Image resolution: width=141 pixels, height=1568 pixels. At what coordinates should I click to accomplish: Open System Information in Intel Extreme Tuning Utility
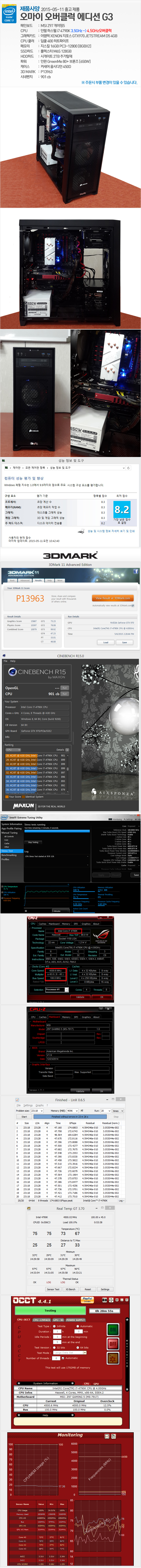pyautogui.click(x=12, y=824)
